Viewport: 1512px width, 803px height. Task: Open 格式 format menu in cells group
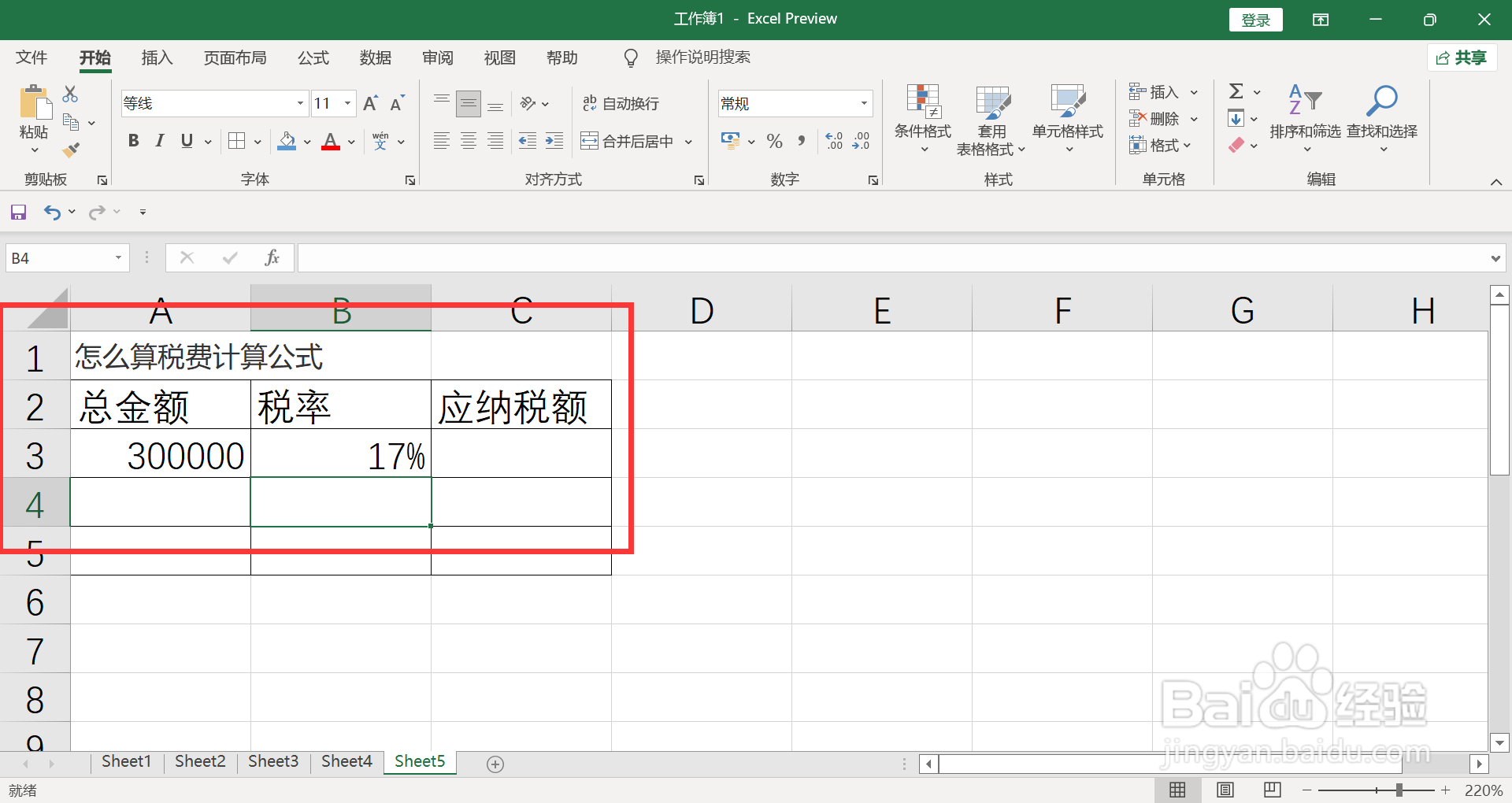click(x=1160, y=145)
